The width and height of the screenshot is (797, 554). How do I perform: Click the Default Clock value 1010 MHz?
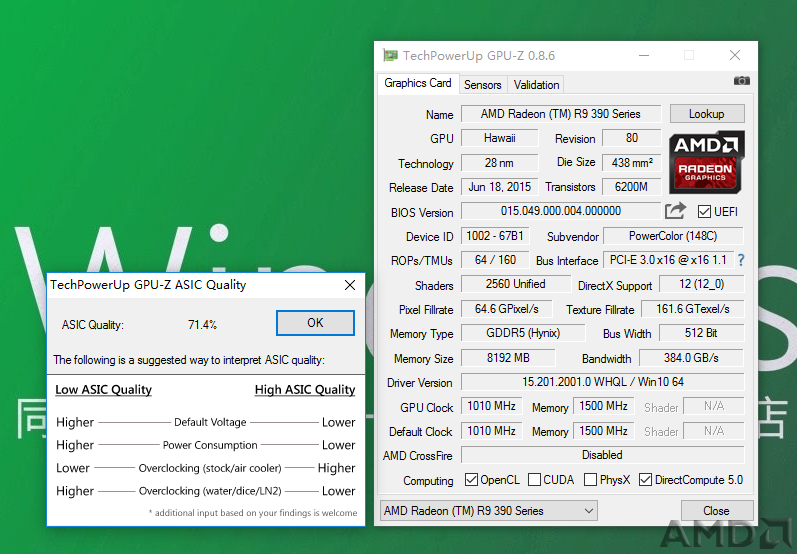(492, 431)
